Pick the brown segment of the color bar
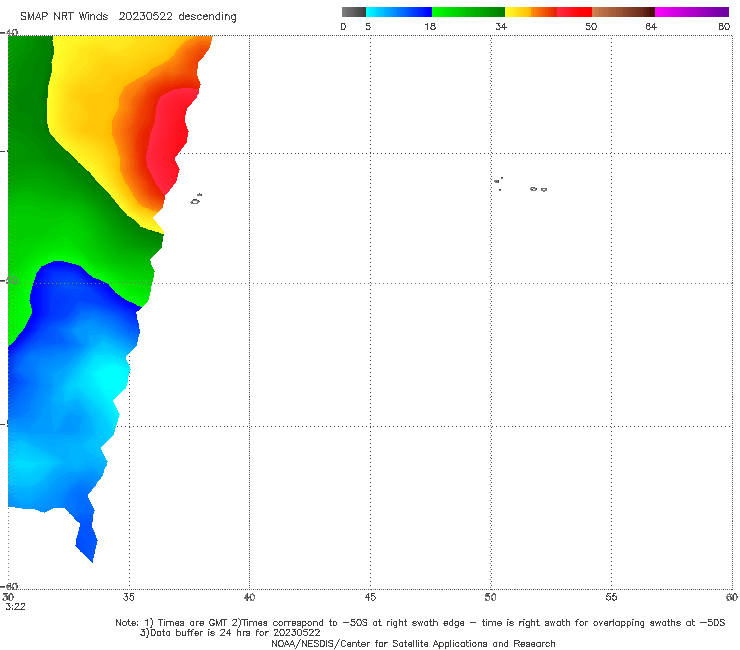The image size is (740, 650). [623, 12]
